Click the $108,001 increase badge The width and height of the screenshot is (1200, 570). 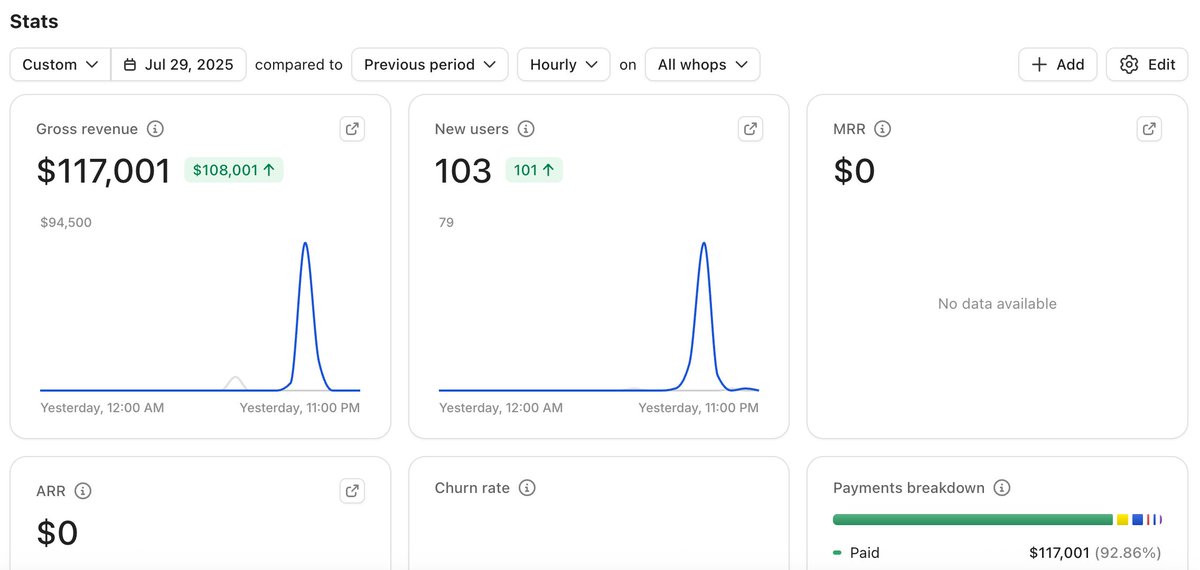click(234, 170)
